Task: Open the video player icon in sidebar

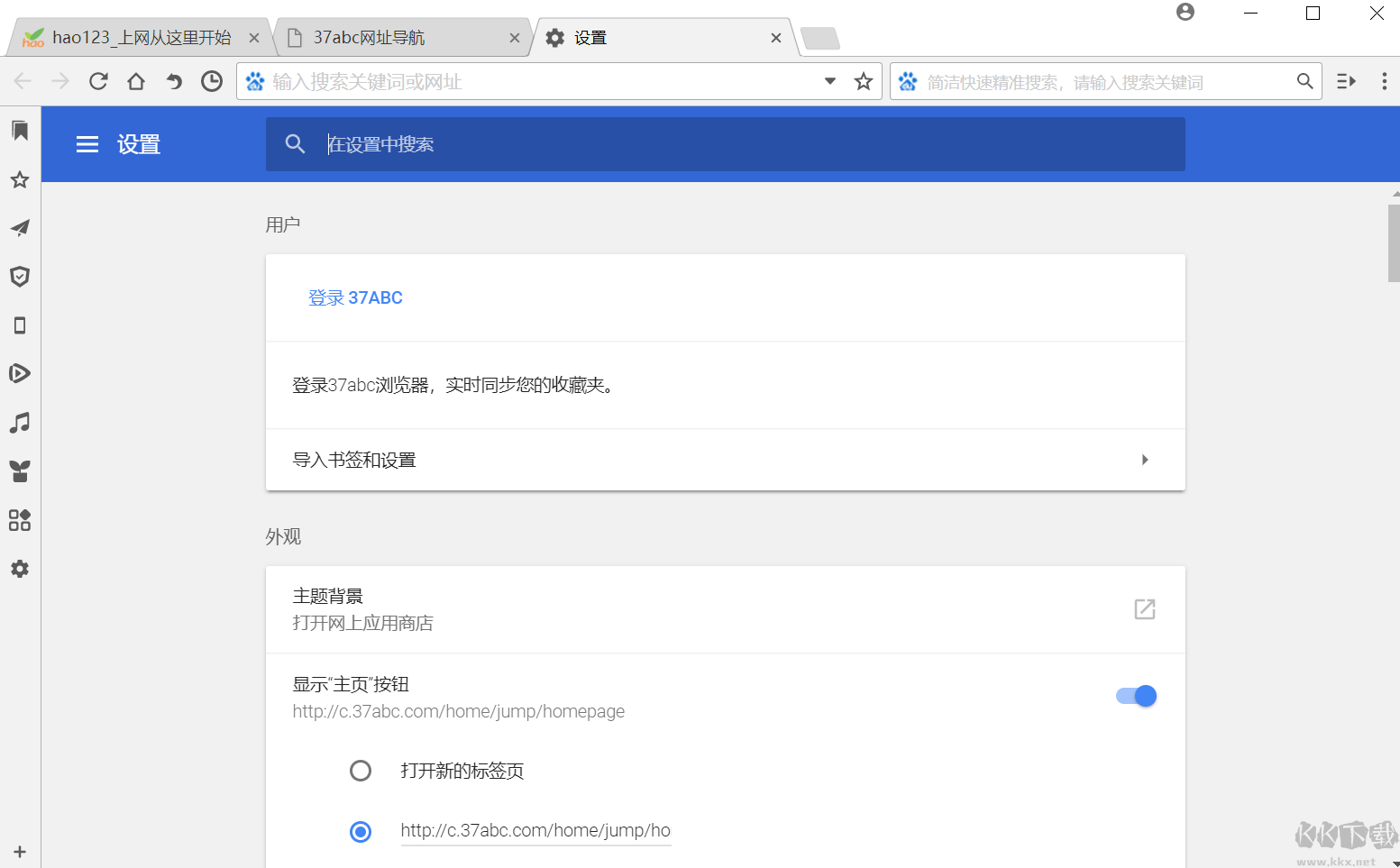Action: [x=20, y=373]
